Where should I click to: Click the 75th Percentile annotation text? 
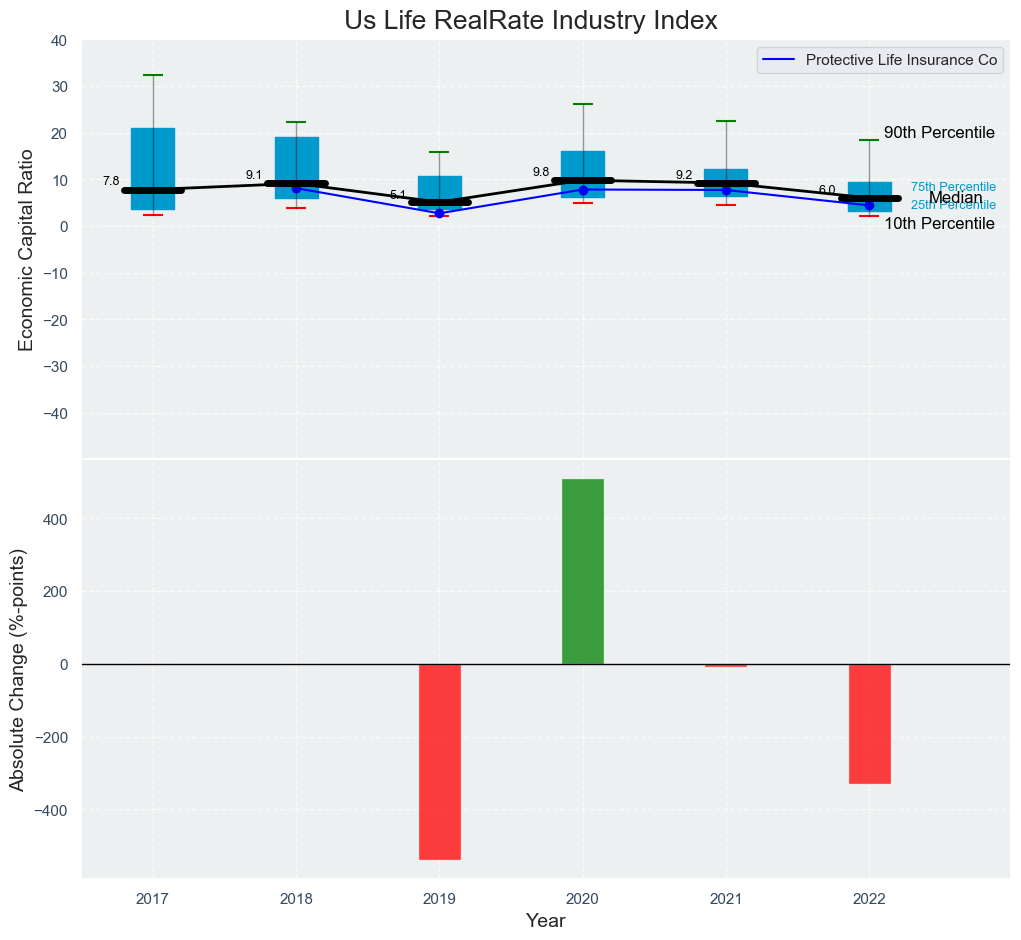(953, 187)
